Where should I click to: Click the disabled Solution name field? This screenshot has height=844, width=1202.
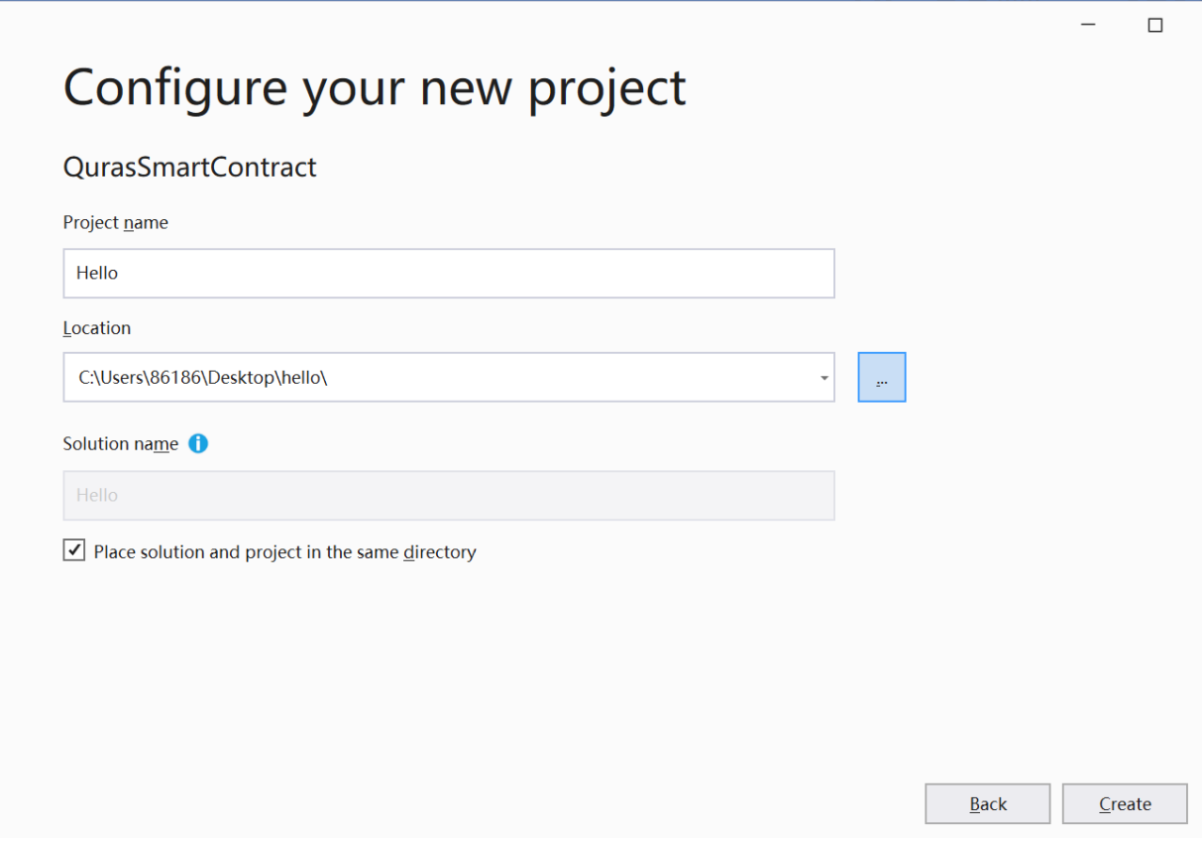click(x=448, y=495)
